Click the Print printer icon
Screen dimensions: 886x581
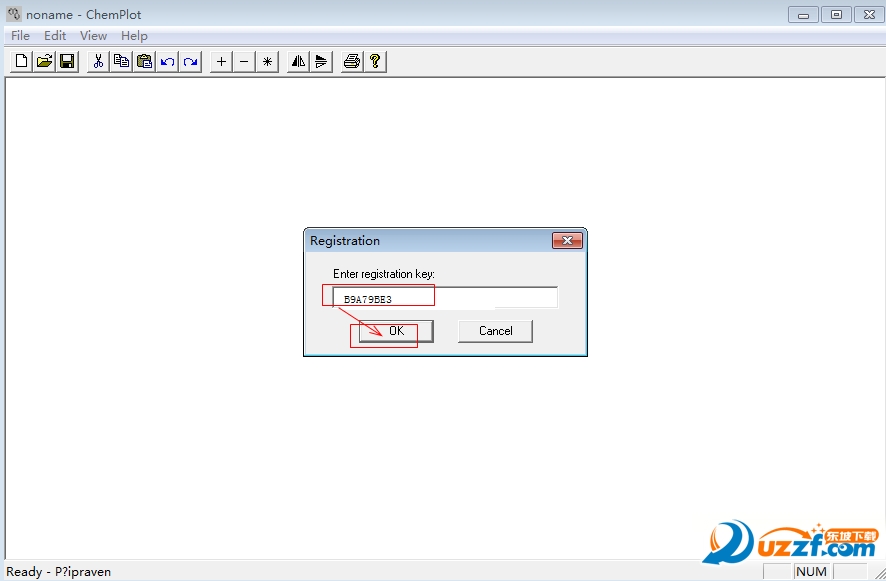pyautogui.click(x=351, y=61)
